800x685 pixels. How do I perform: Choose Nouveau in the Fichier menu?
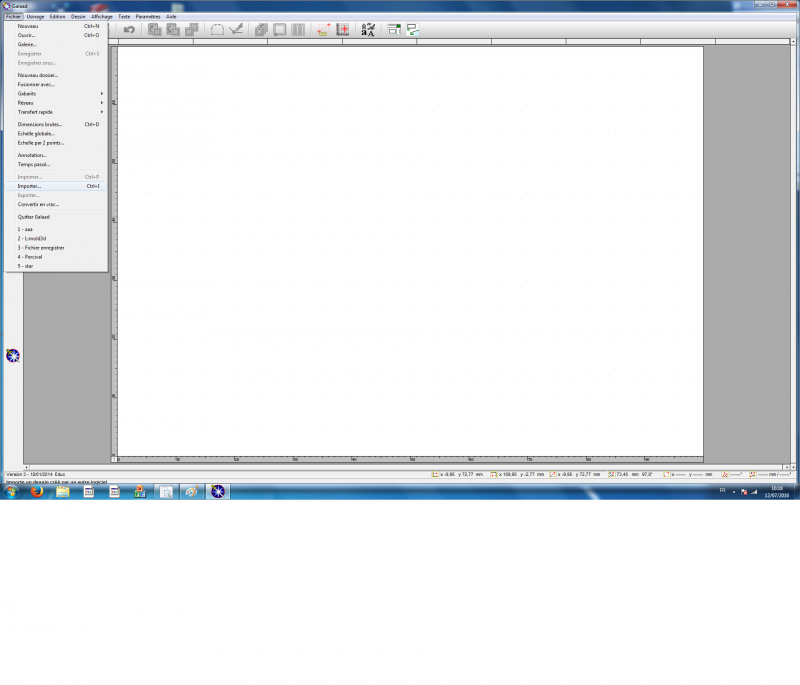coord(29,26)
